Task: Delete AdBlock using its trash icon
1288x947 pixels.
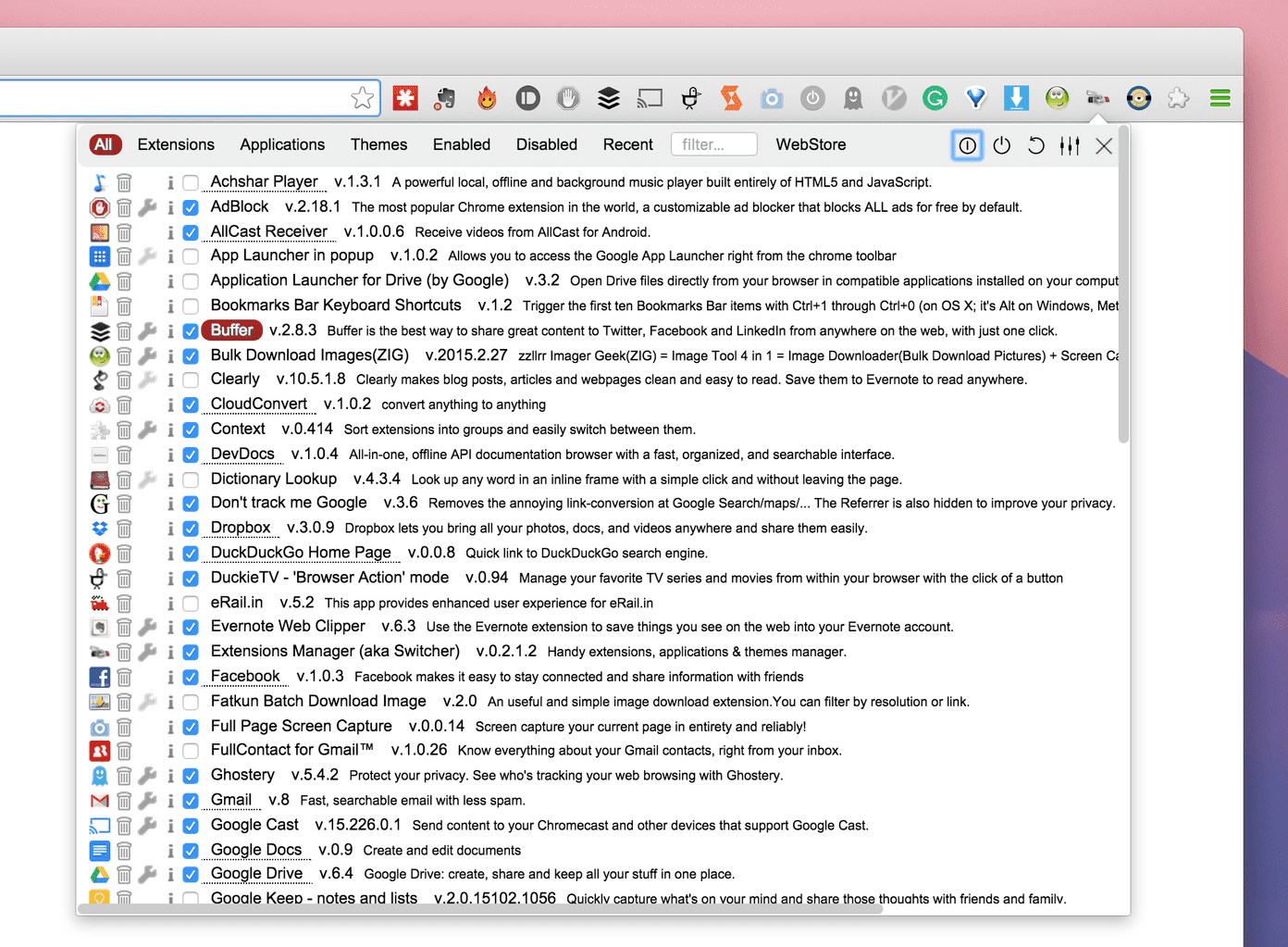Action: click(x=124, y=207)
